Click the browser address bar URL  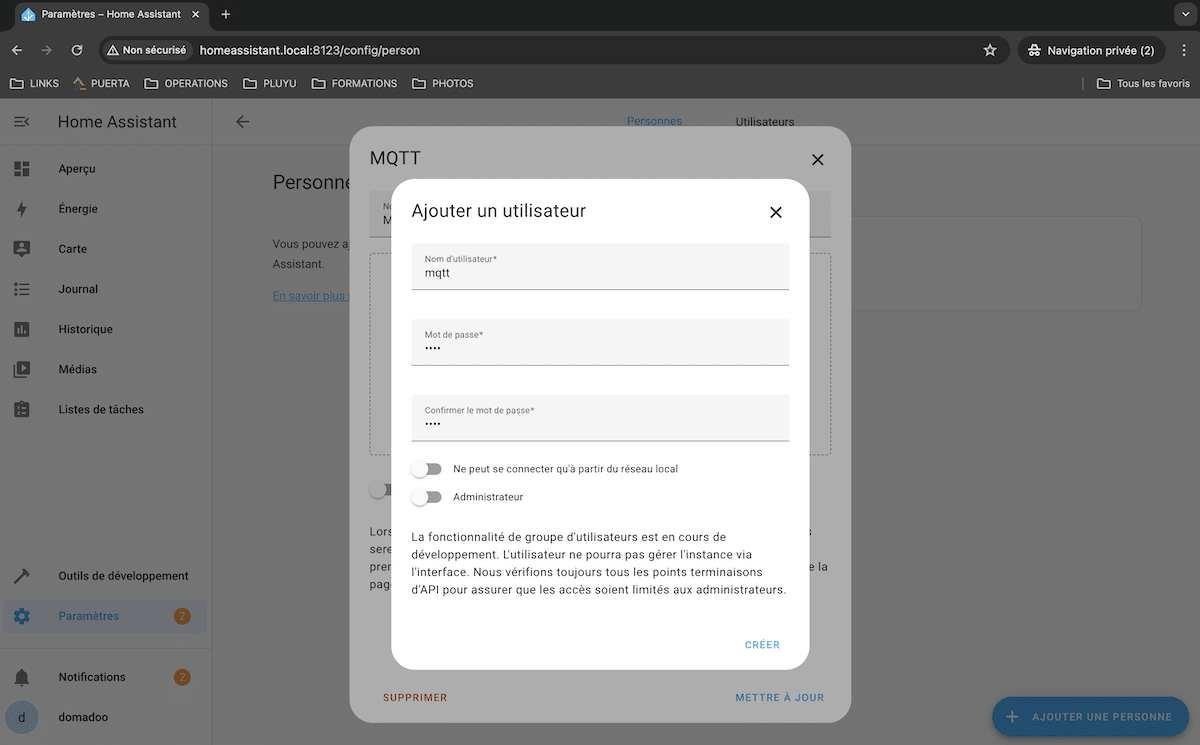310,50
